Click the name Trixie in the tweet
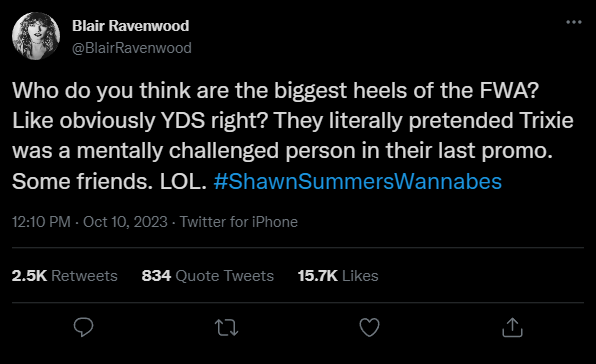Screen dimensions: 596x364 coord(546,120)
